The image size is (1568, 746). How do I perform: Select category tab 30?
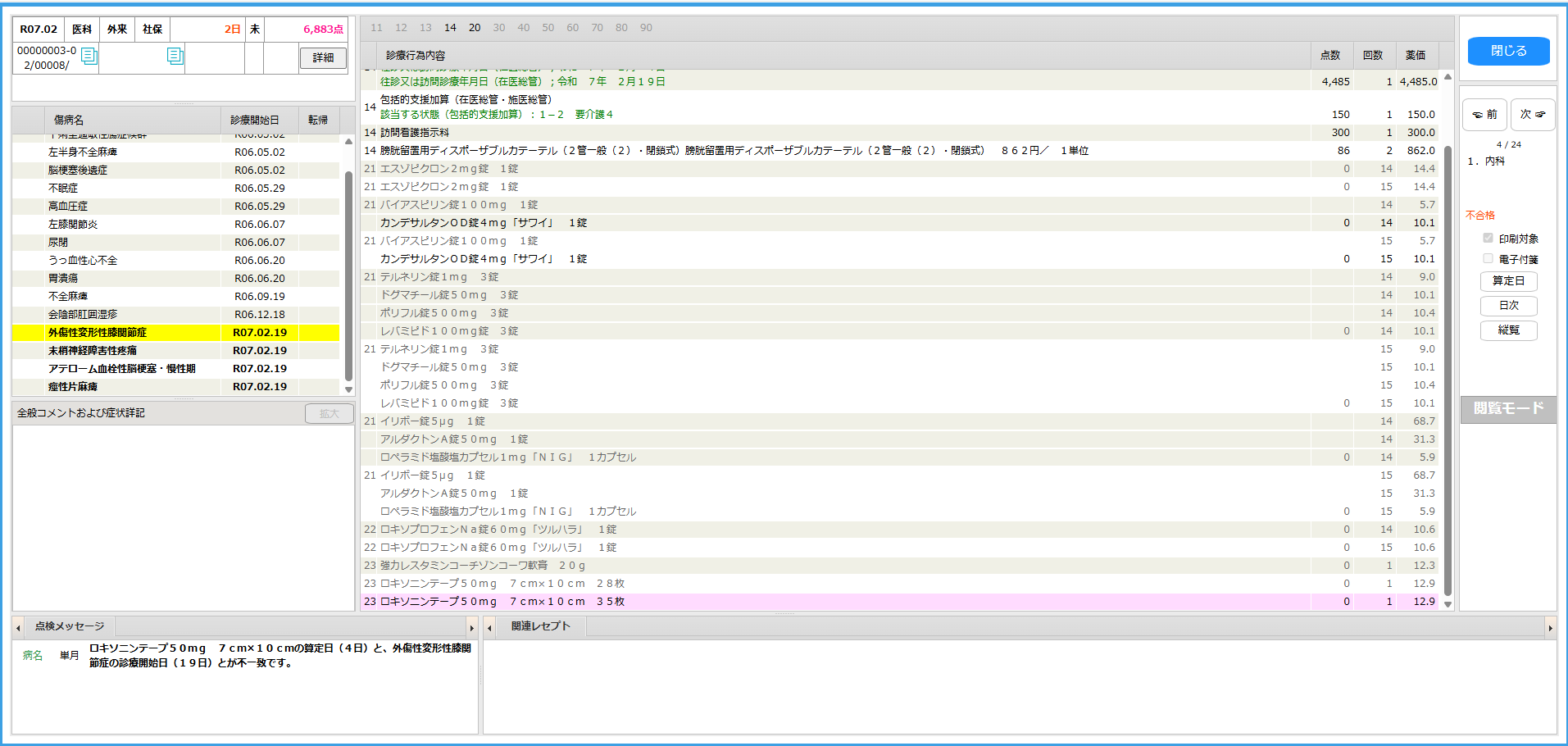pos(499,28)
